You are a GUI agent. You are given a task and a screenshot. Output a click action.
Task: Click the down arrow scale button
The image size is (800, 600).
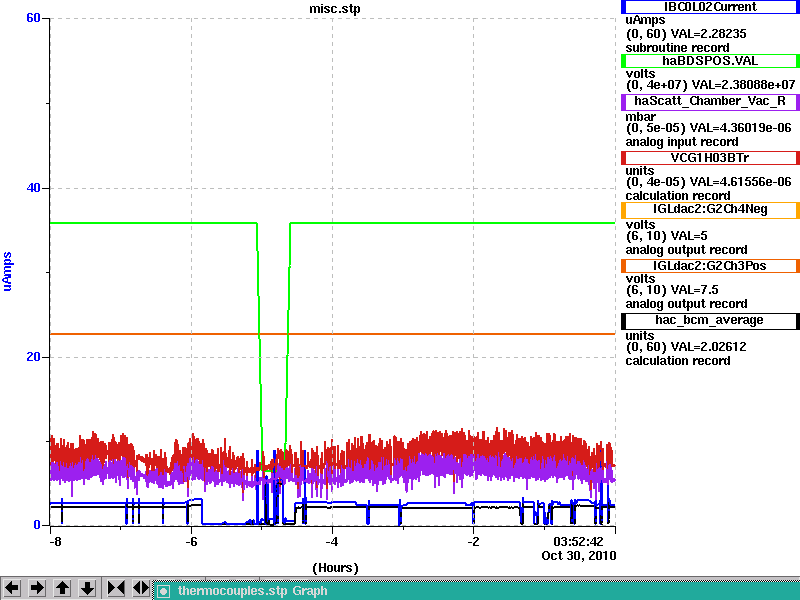(87, 588)
